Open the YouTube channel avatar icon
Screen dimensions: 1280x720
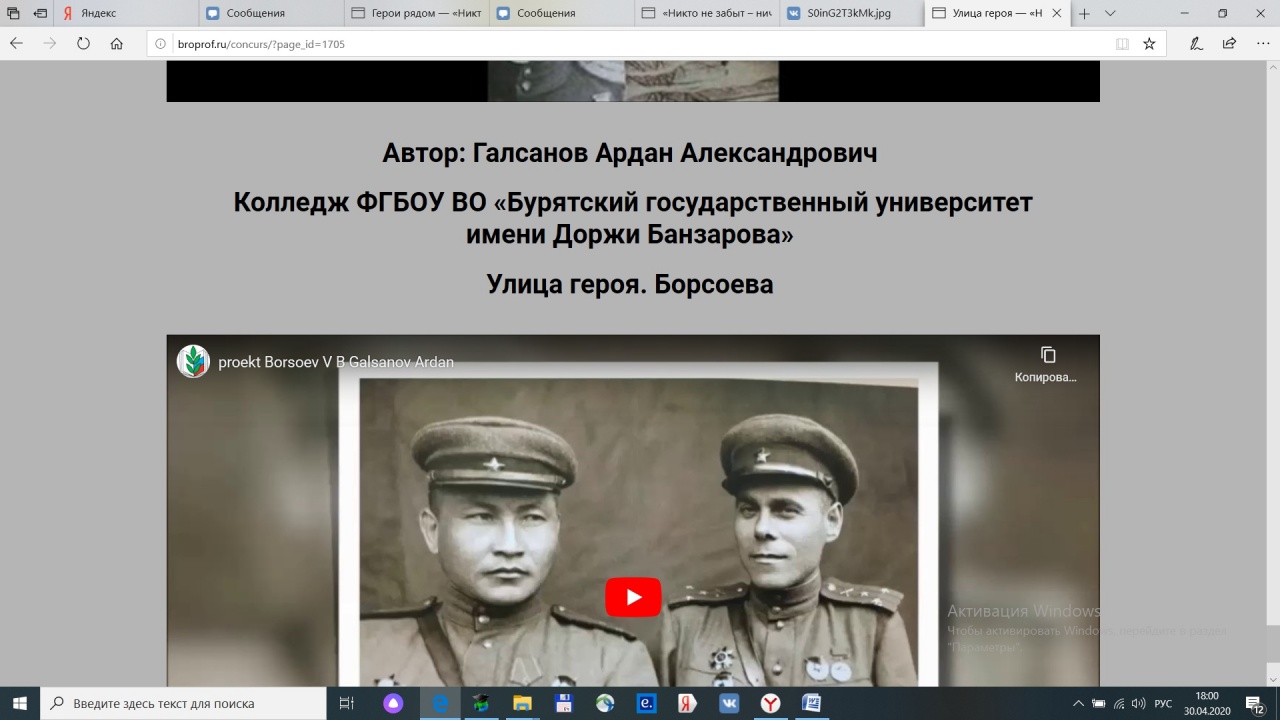(193, 361)
